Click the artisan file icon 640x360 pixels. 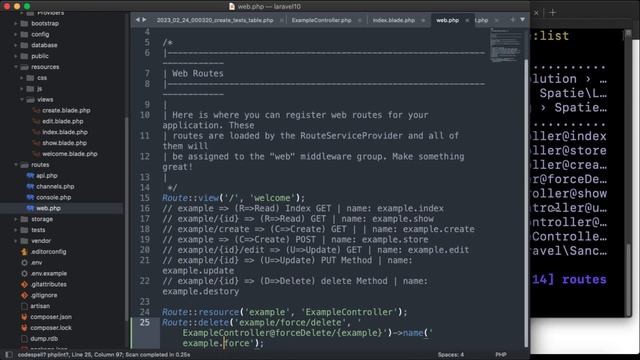coord(24,306)
